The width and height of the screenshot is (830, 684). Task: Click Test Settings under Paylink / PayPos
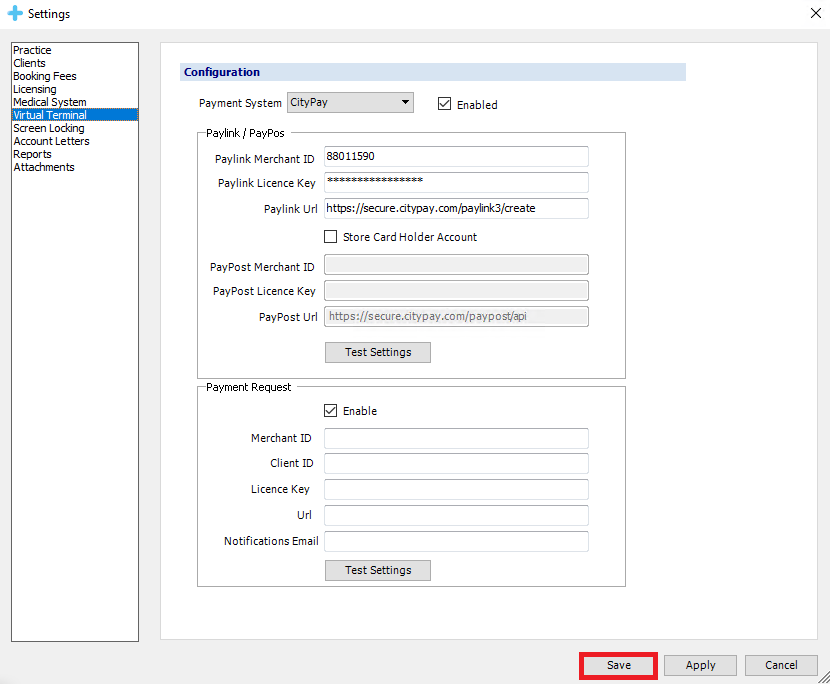377,352
